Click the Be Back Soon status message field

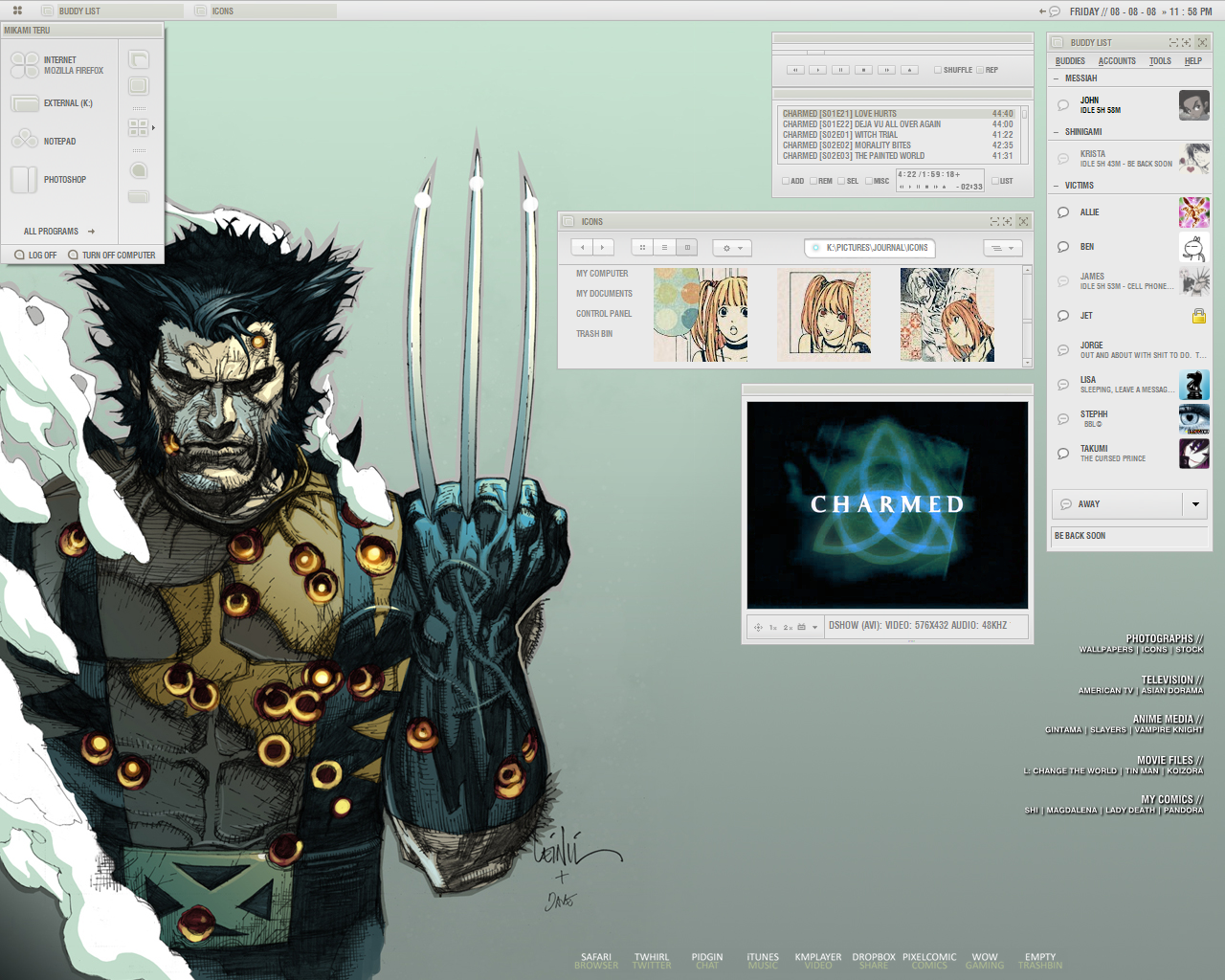click(x=1129, y=536)
